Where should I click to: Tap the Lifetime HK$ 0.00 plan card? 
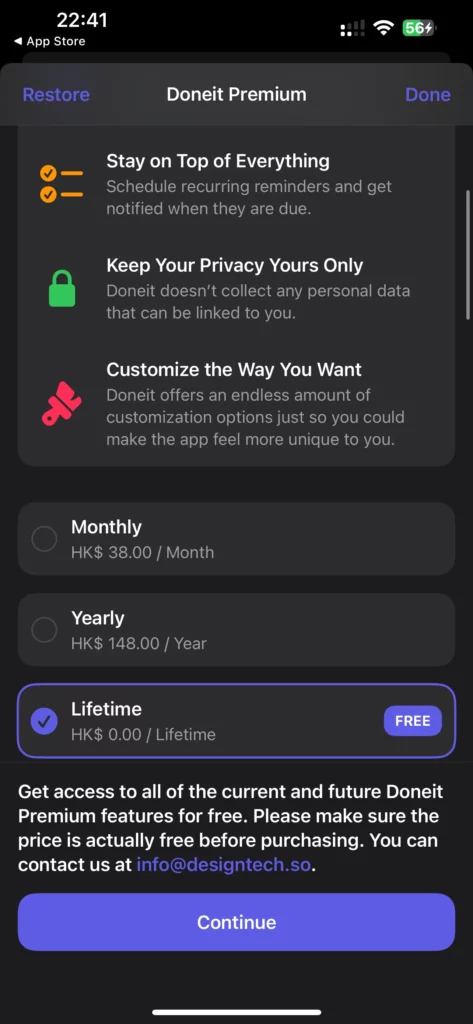236,721
